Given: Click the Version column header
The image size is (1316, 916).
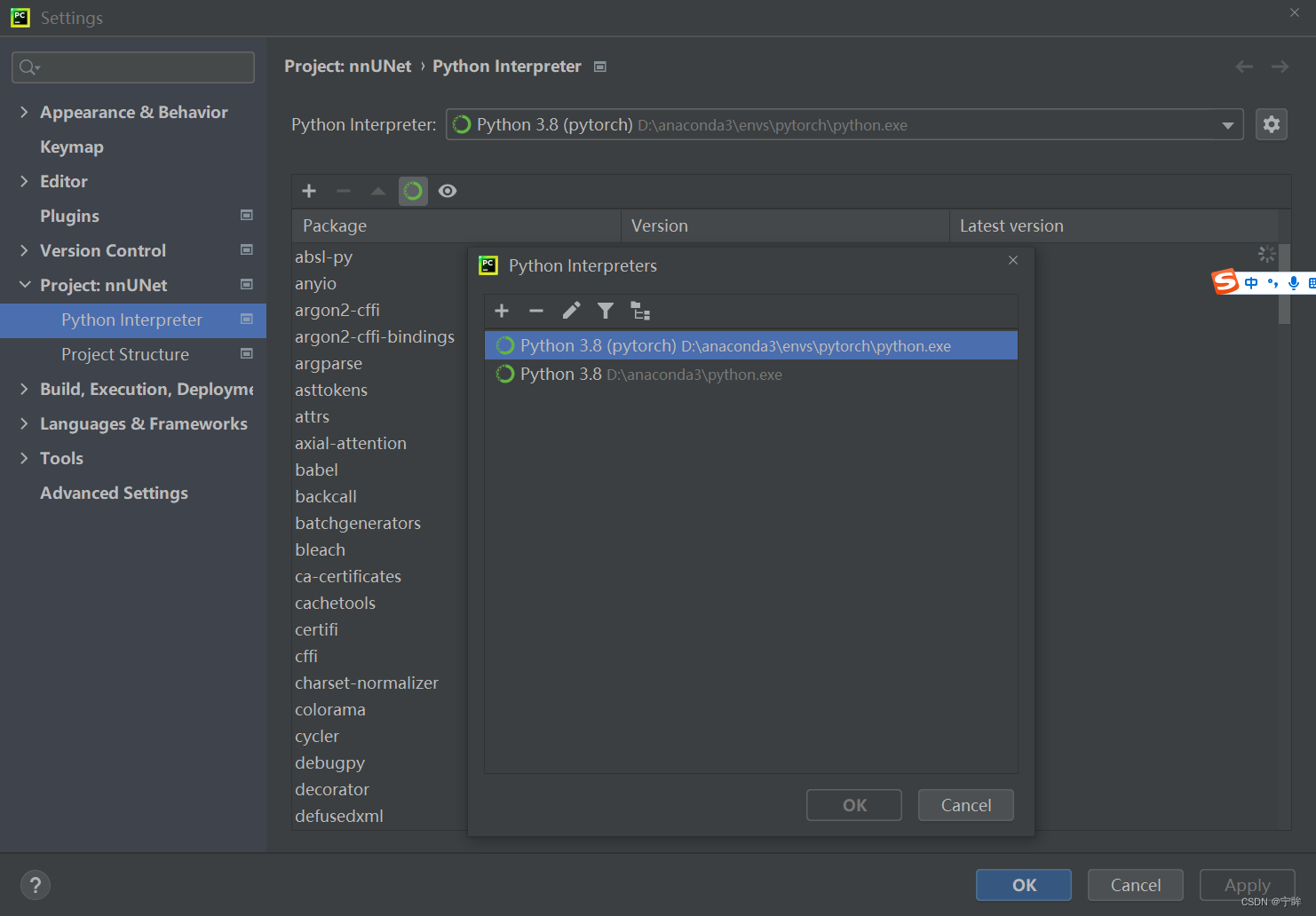Looking at the screenshot, I should [x=785, y=225].
